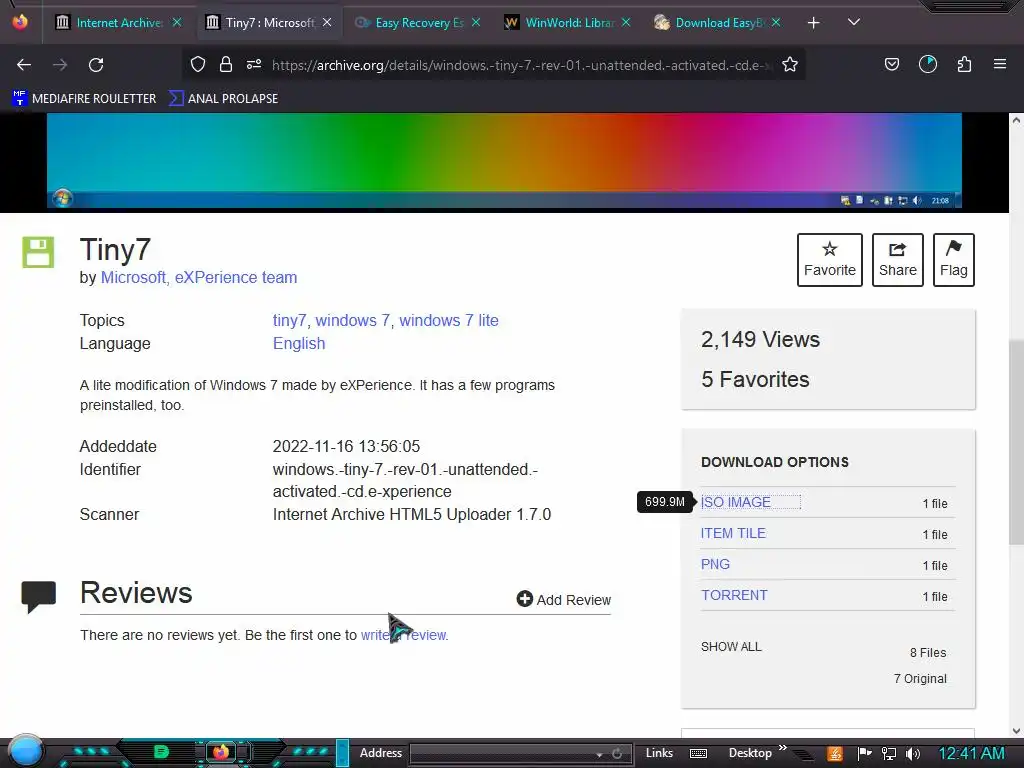Click SHOW ALL download files
1024x768 pixels.
(731, 647)
